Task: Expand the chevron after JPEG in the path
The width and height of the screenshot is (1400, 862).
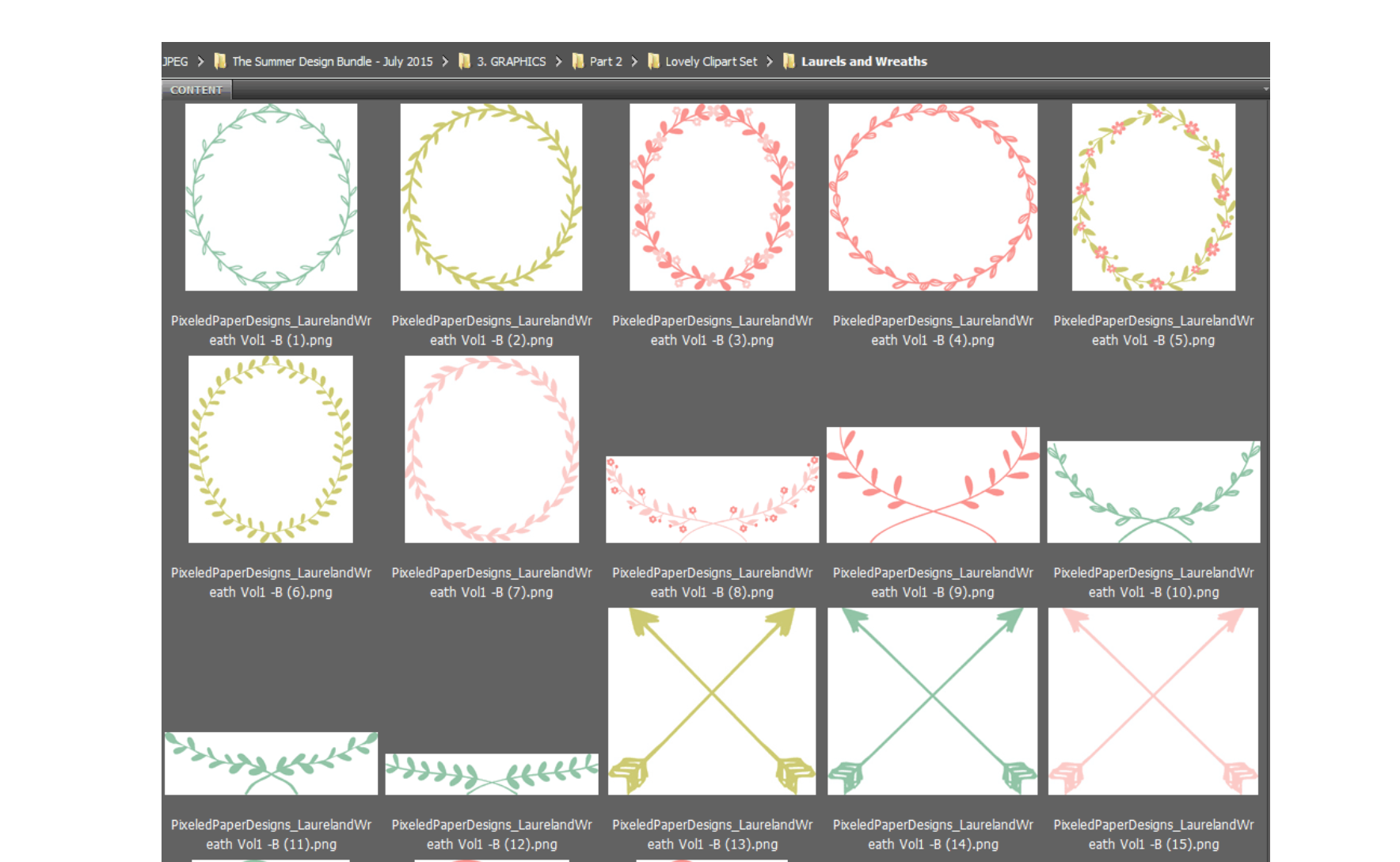Action: click(x=200, y=61)
